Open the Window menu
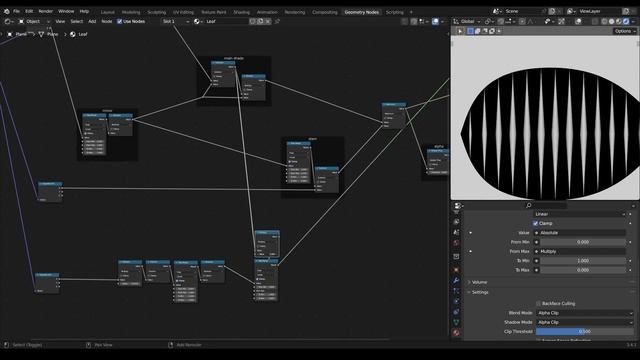 point(66,11)
